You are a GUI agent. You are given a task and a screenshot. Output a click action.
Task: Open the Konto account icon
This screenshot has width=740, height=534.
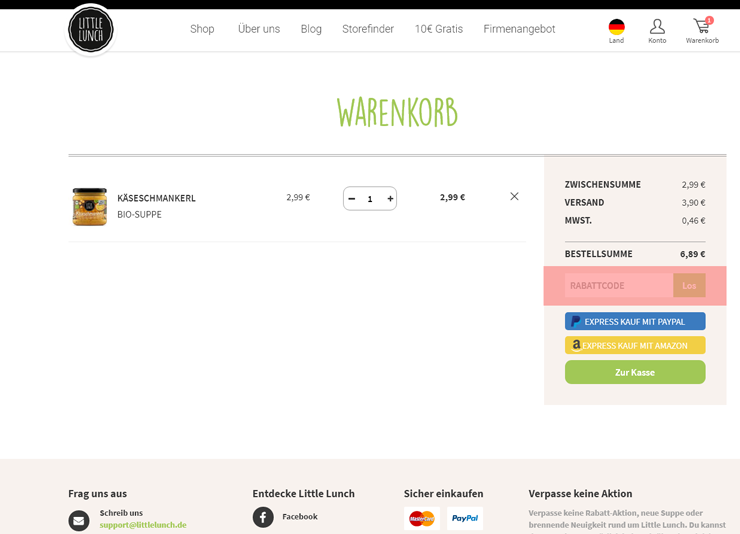(657, 31)
